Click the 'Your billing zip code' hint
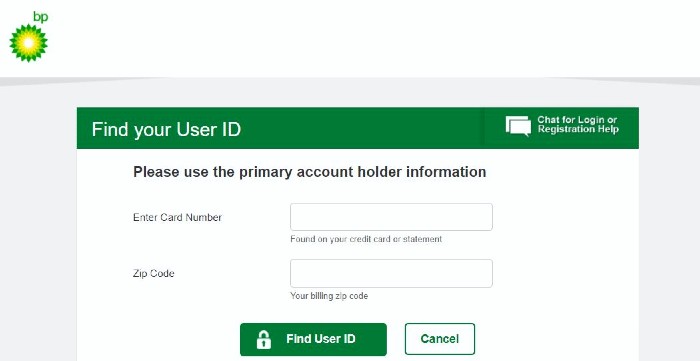Screen dimensions: 700x361 pyautogui.click(x=329, y=296)
